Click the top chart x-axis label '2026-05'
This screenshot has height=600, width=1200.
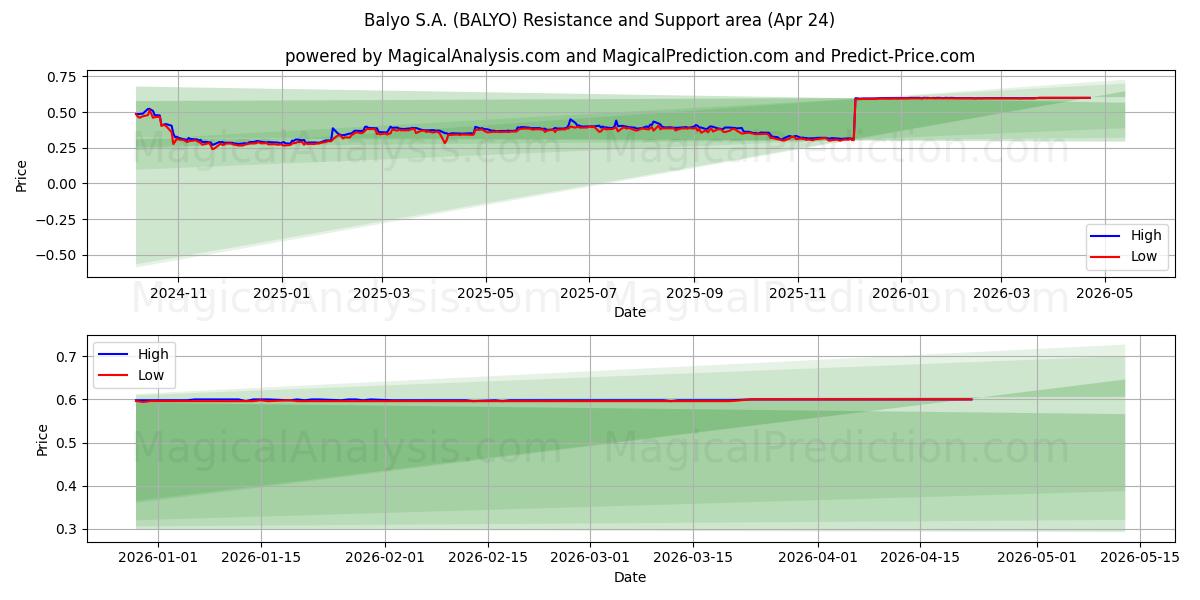coord(1104,293)
